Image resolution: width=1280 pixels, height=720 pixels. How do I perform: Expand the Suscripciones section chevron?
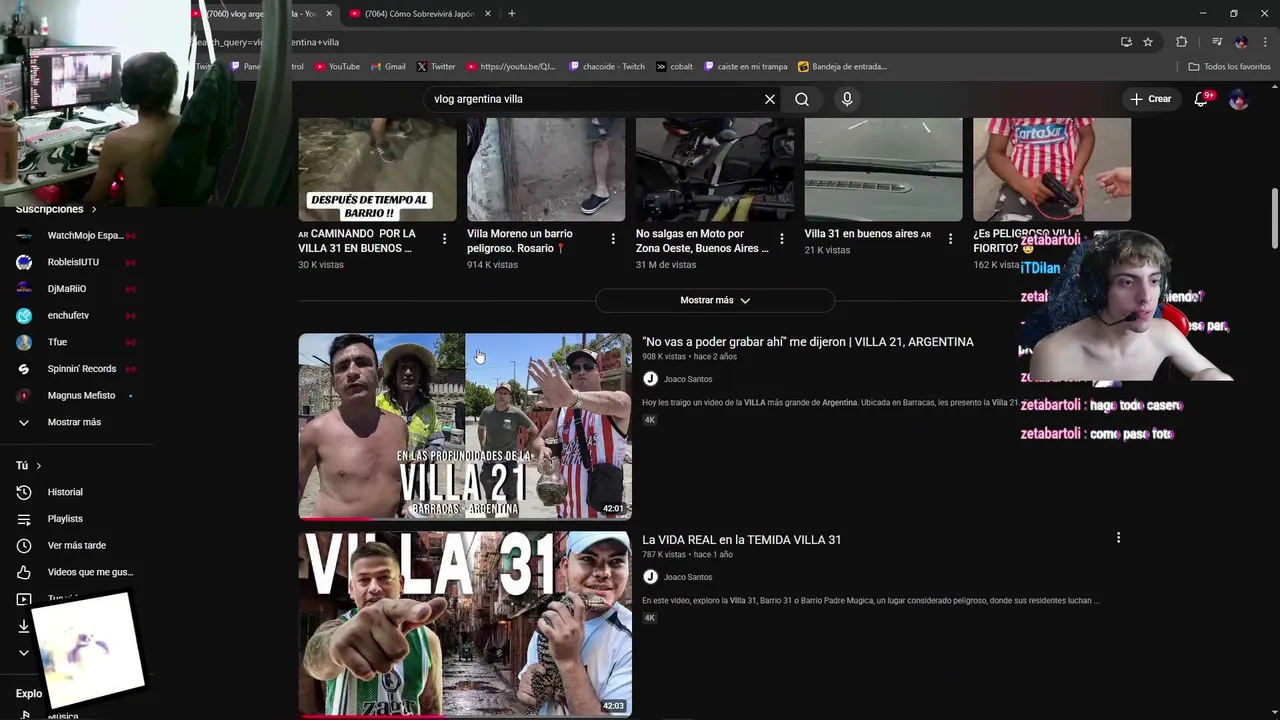pos(94,209)
